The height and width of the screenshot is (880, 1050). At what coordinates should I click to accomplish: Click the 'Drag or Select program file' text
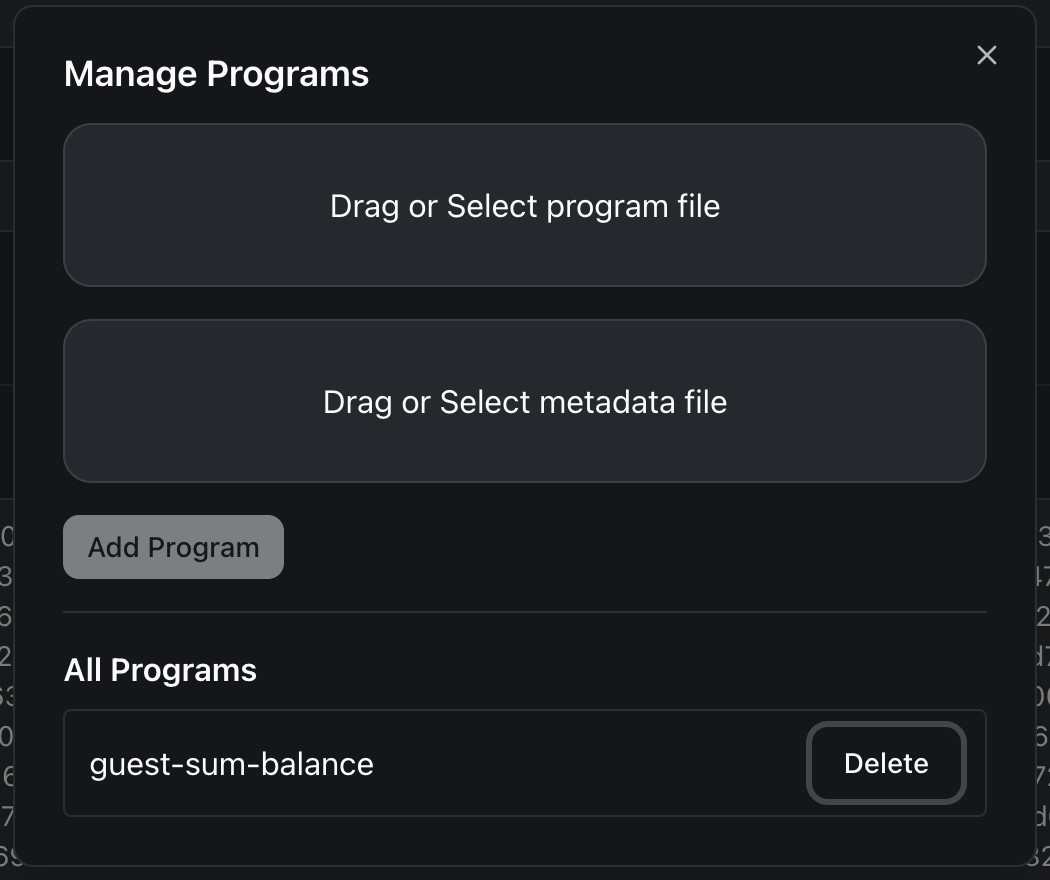pos(525,207)
